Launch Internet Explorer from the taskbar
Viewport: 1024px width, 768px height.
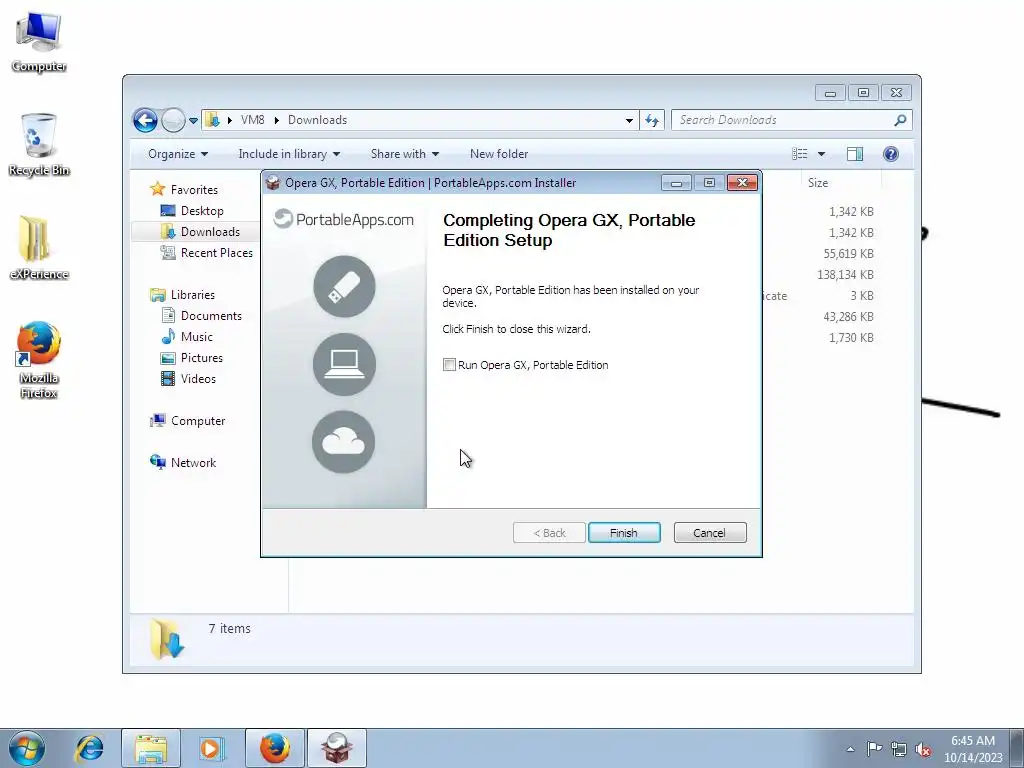click(x=89, y=748)
